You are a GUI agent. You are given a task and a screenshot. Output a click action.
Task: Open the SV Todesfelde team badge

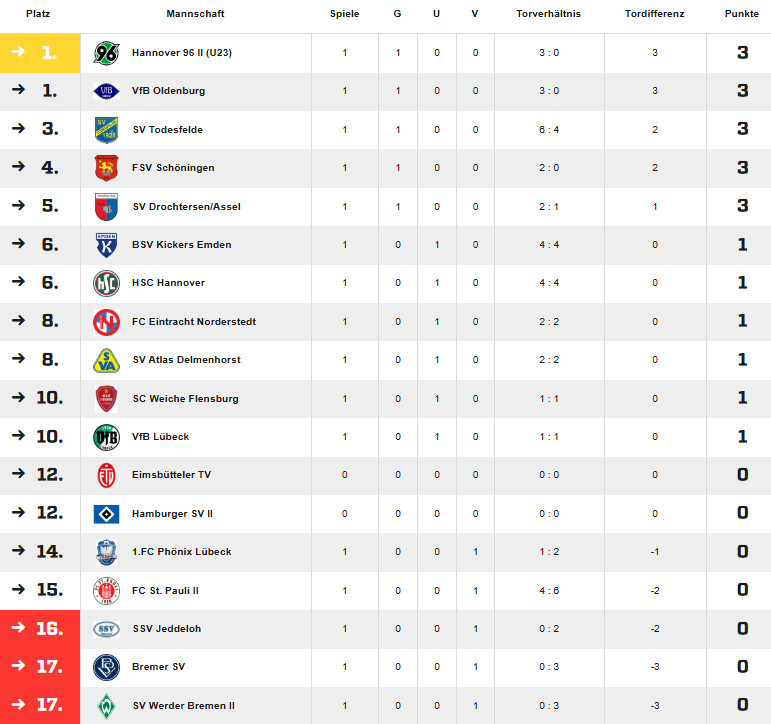(106, 130)
